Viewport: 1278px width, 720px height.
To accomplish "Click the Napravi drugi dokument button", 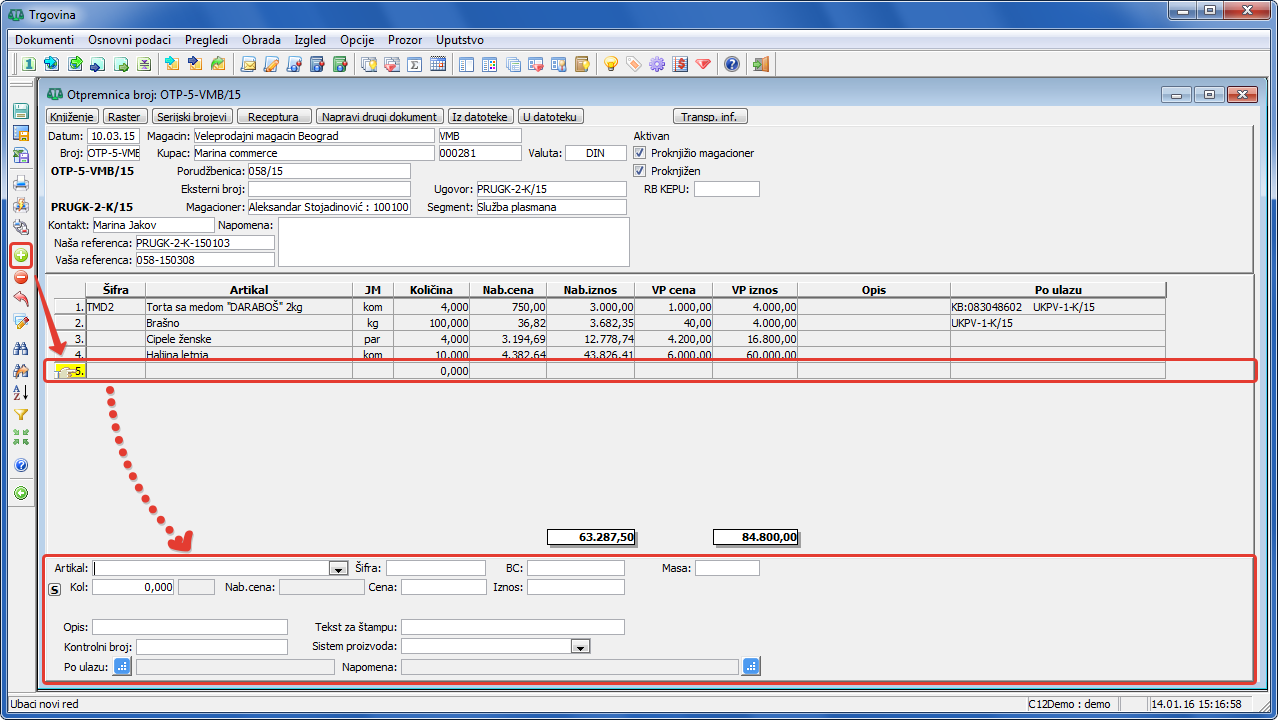I will 378,117.
